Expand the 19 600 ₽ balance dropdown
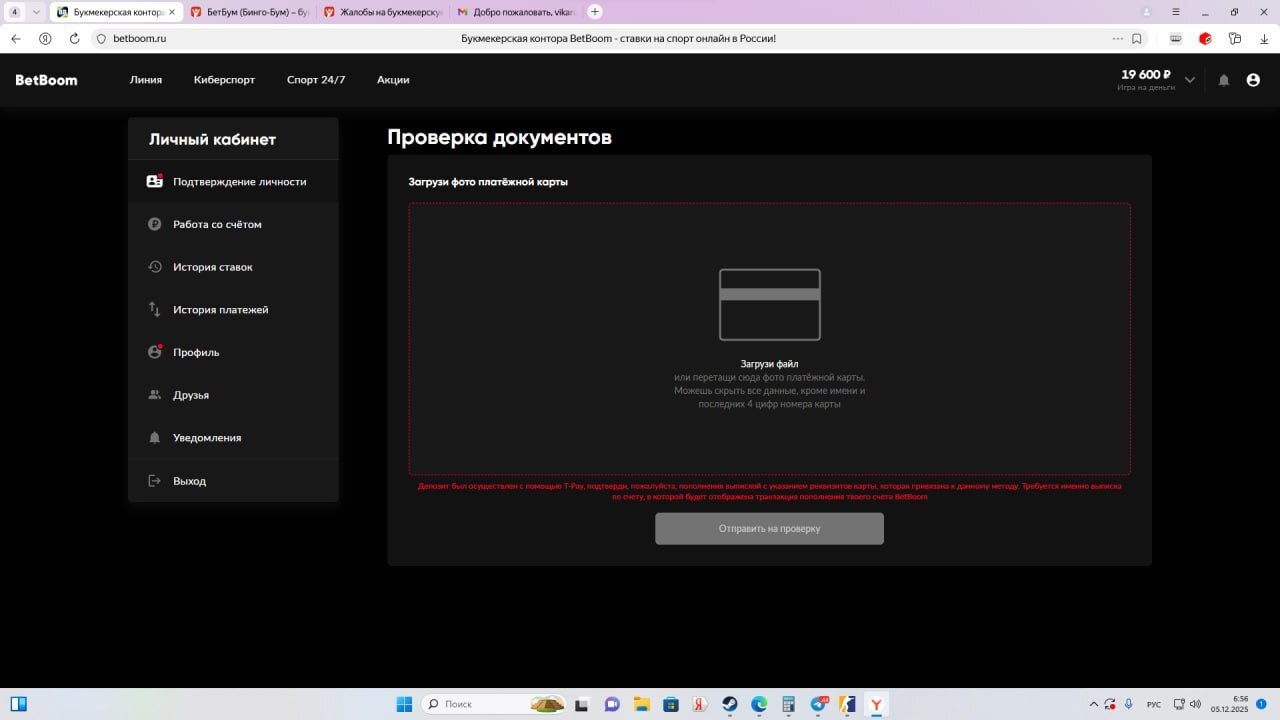 (x=1189, y=80)
